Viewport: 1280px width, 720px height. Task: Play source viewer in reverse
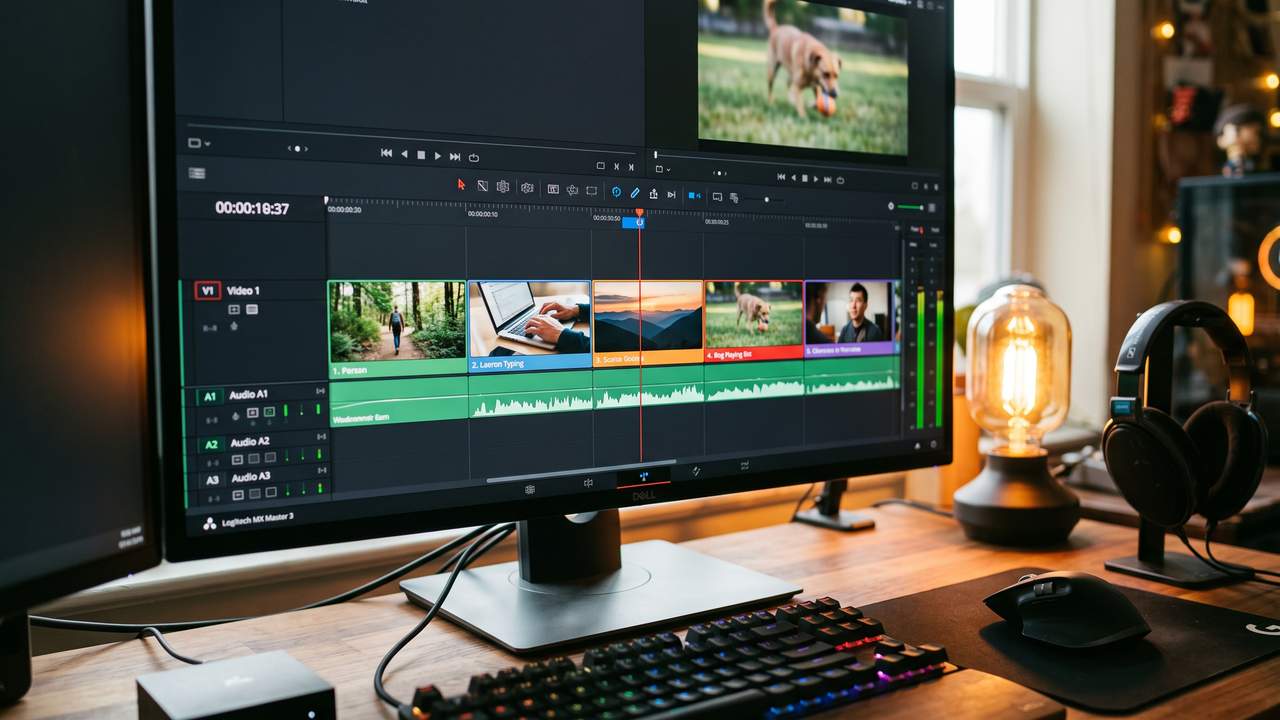click(x=404, y=154)
